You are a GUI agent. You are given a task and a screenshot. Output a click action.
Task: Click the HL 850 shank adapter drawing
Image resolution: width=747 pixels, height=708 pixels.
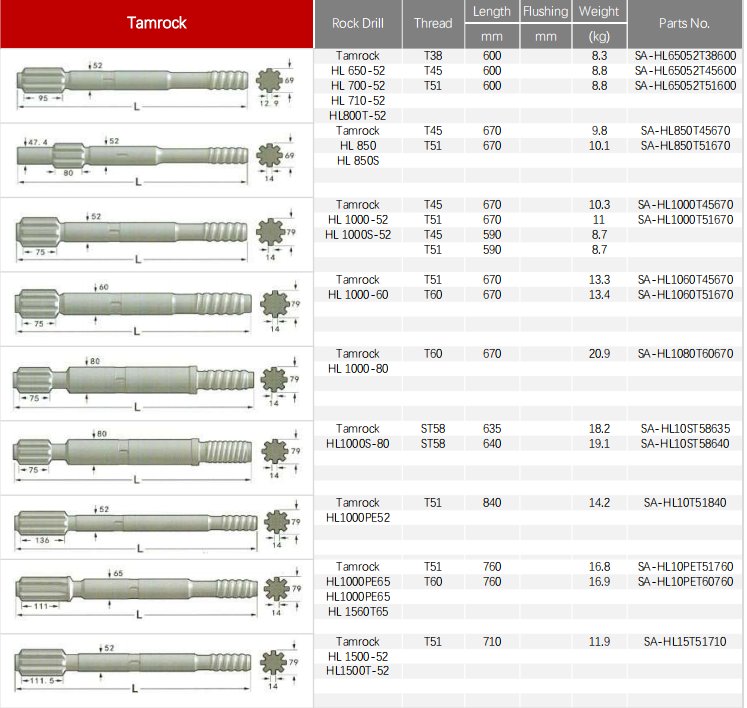(156, 161)
